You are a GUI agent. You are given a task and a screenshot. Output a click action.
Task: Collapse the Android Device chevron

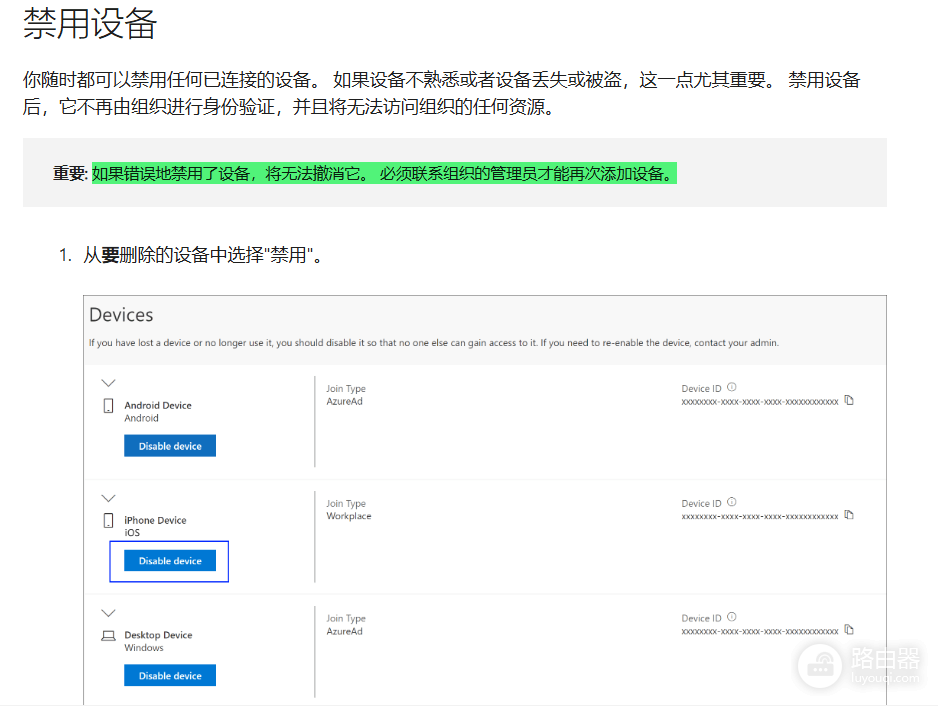[108, 383]
